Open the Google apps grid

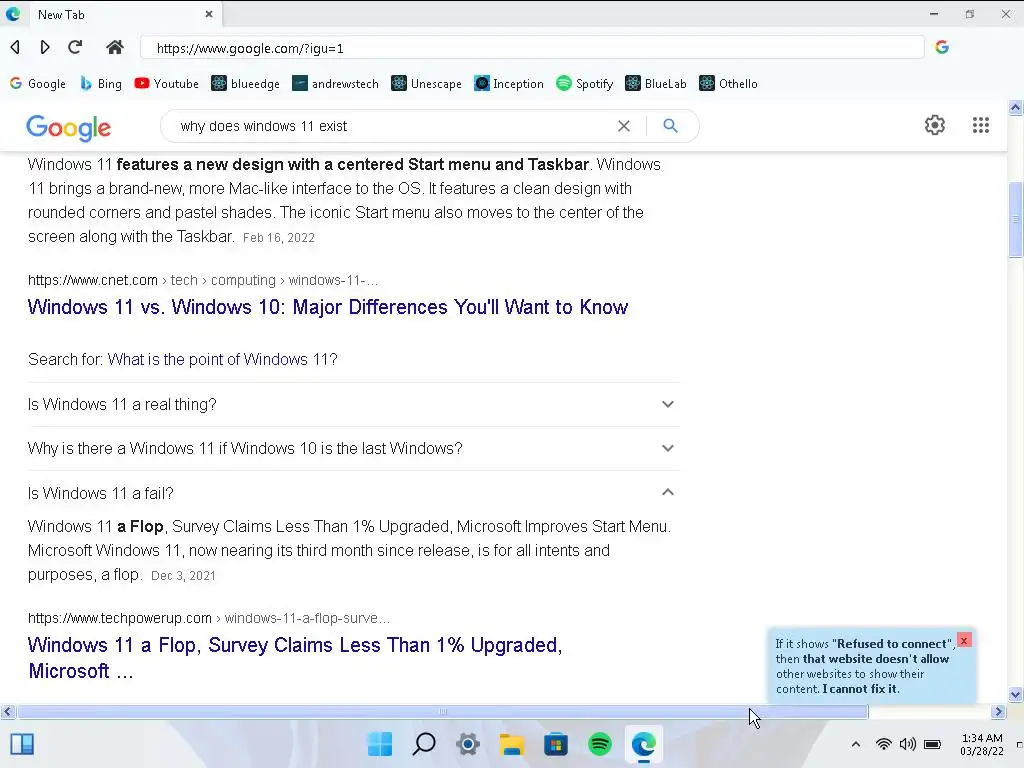click(x=981, y=125)
